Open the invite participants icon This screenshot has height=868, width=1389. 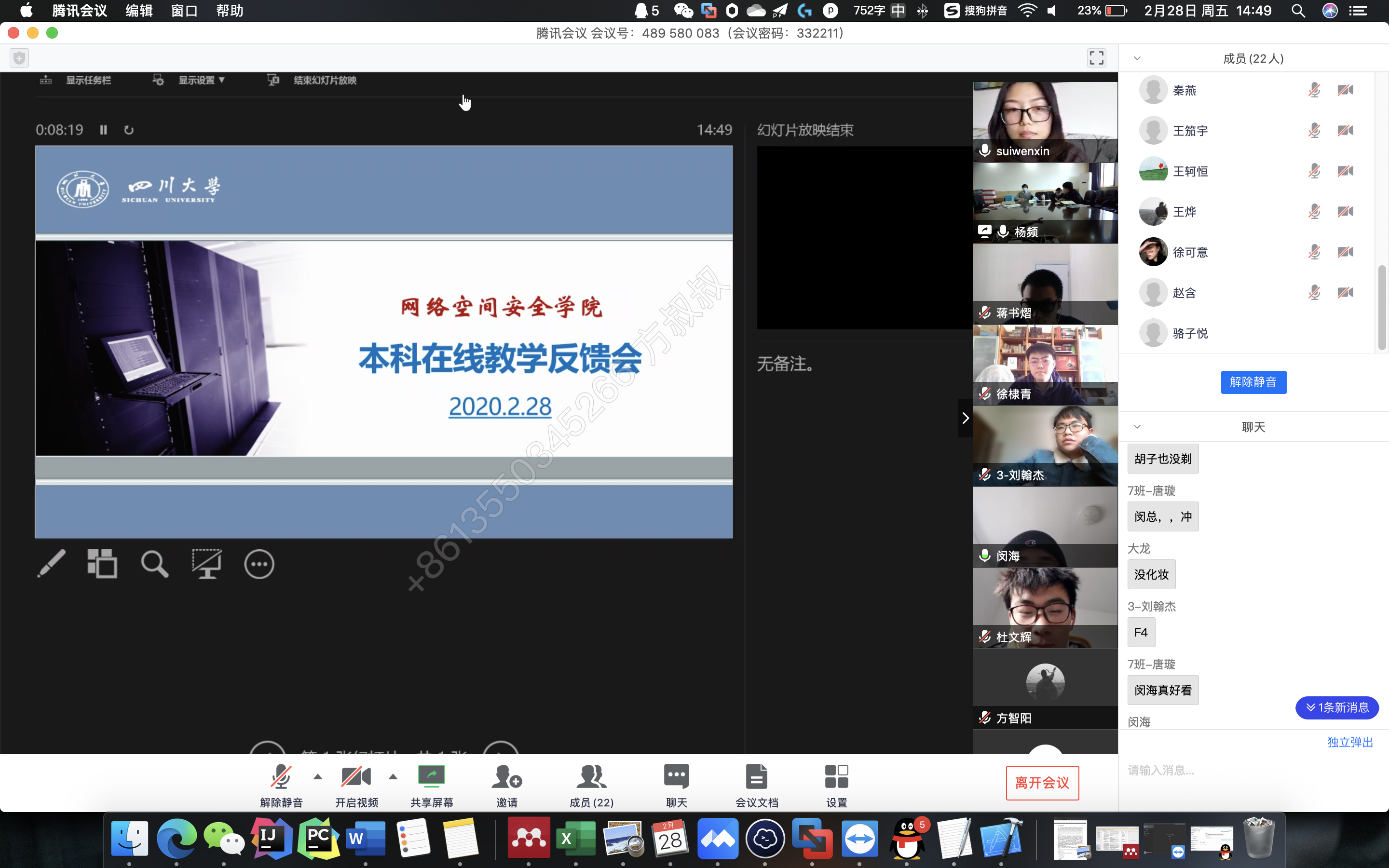point(506,777)
